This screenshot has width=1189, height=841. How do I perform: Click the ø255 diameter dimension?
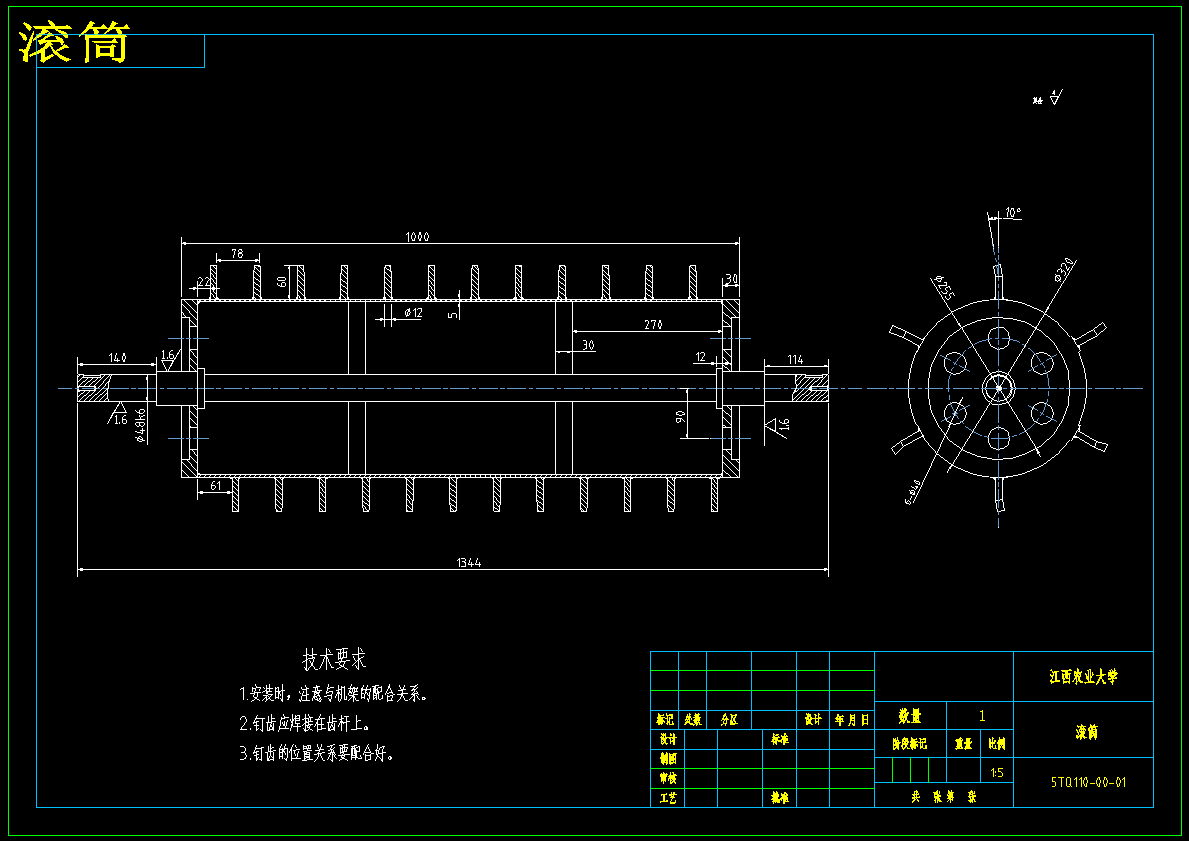943,287
